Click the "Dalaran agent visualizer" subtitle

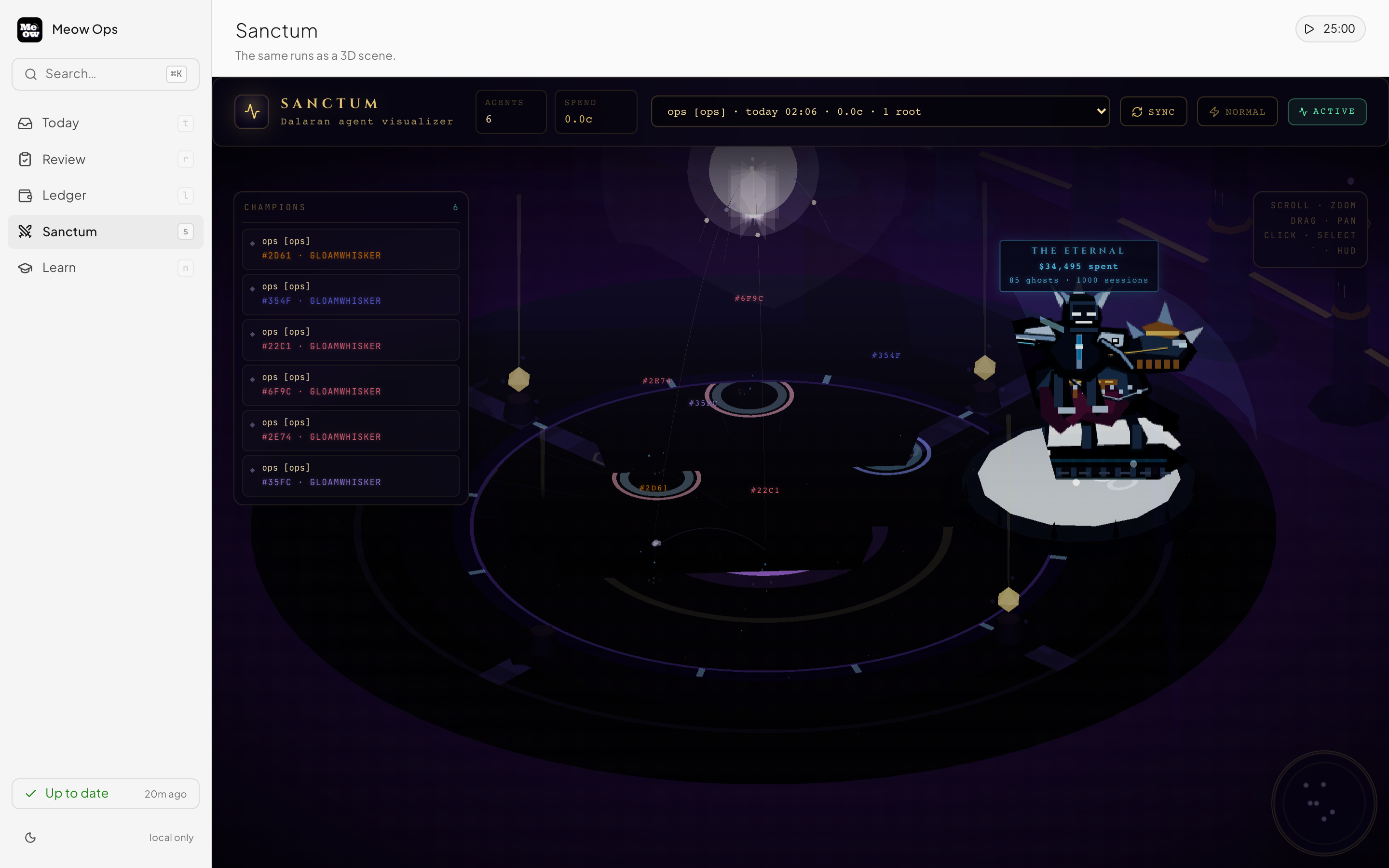(x=367, y=122)
